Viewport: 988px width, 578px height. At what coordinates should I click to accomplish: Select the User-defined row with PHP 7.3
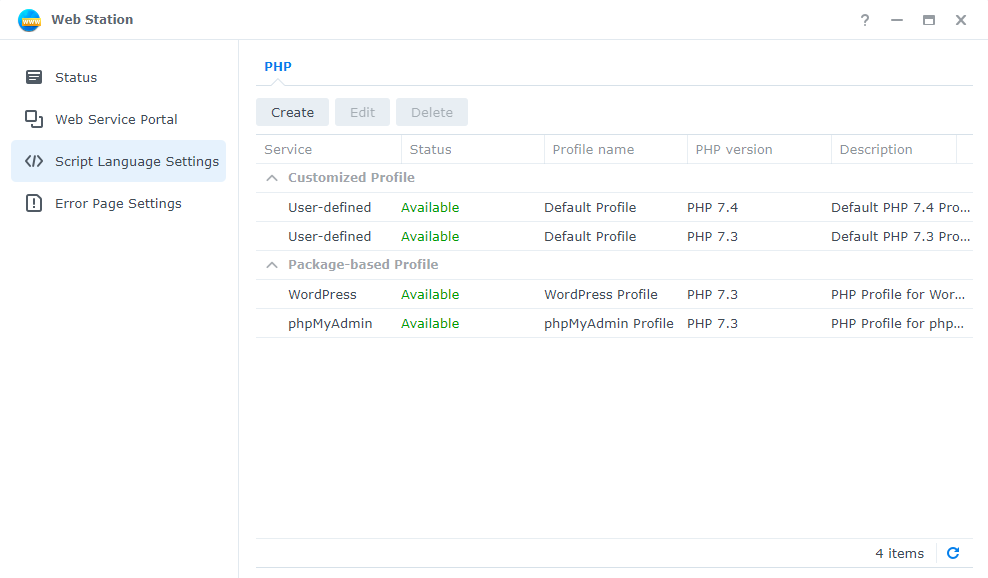coord(614,236)
